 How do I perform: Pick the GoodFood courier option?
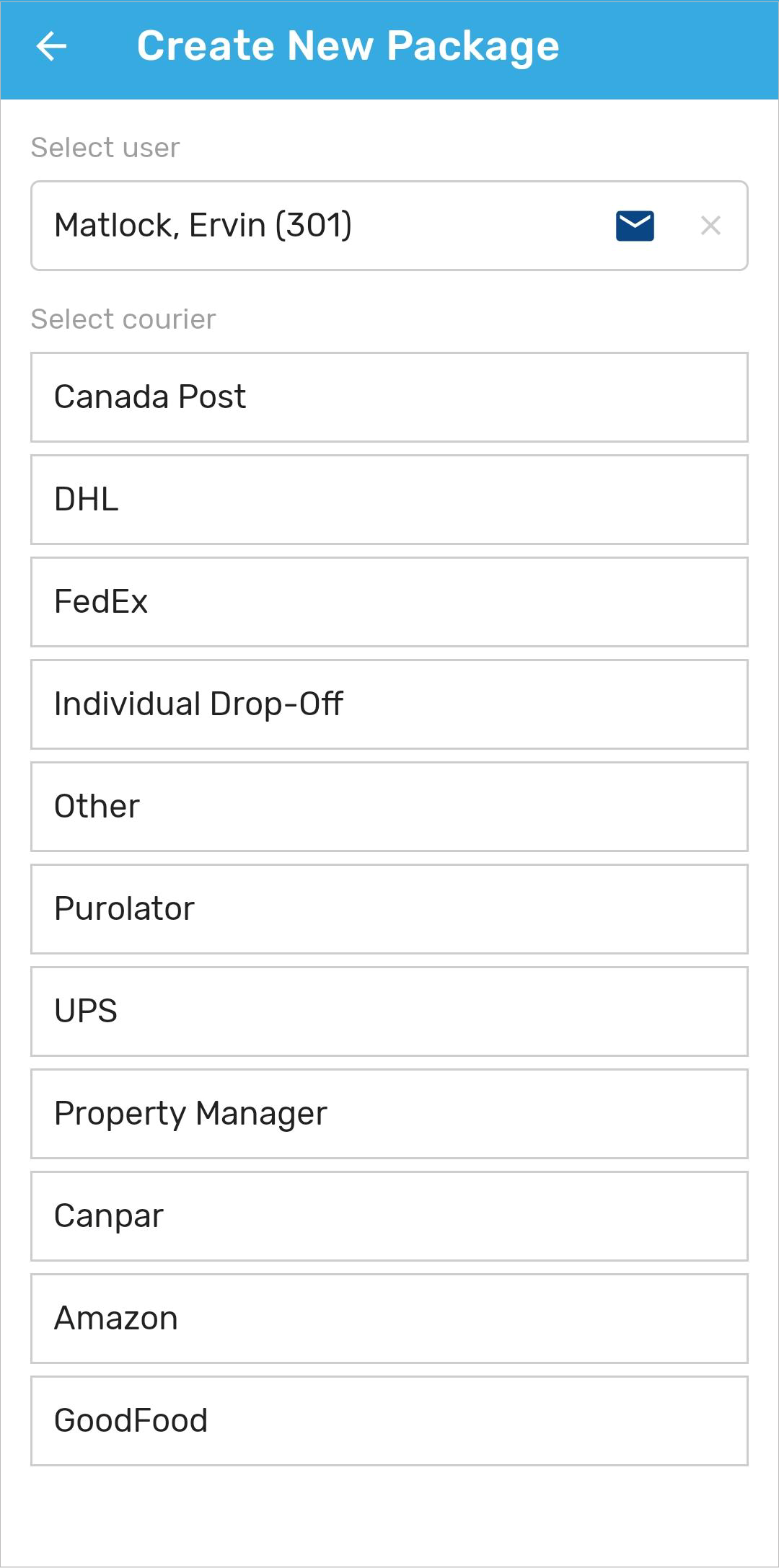(x=389, y=1421)
